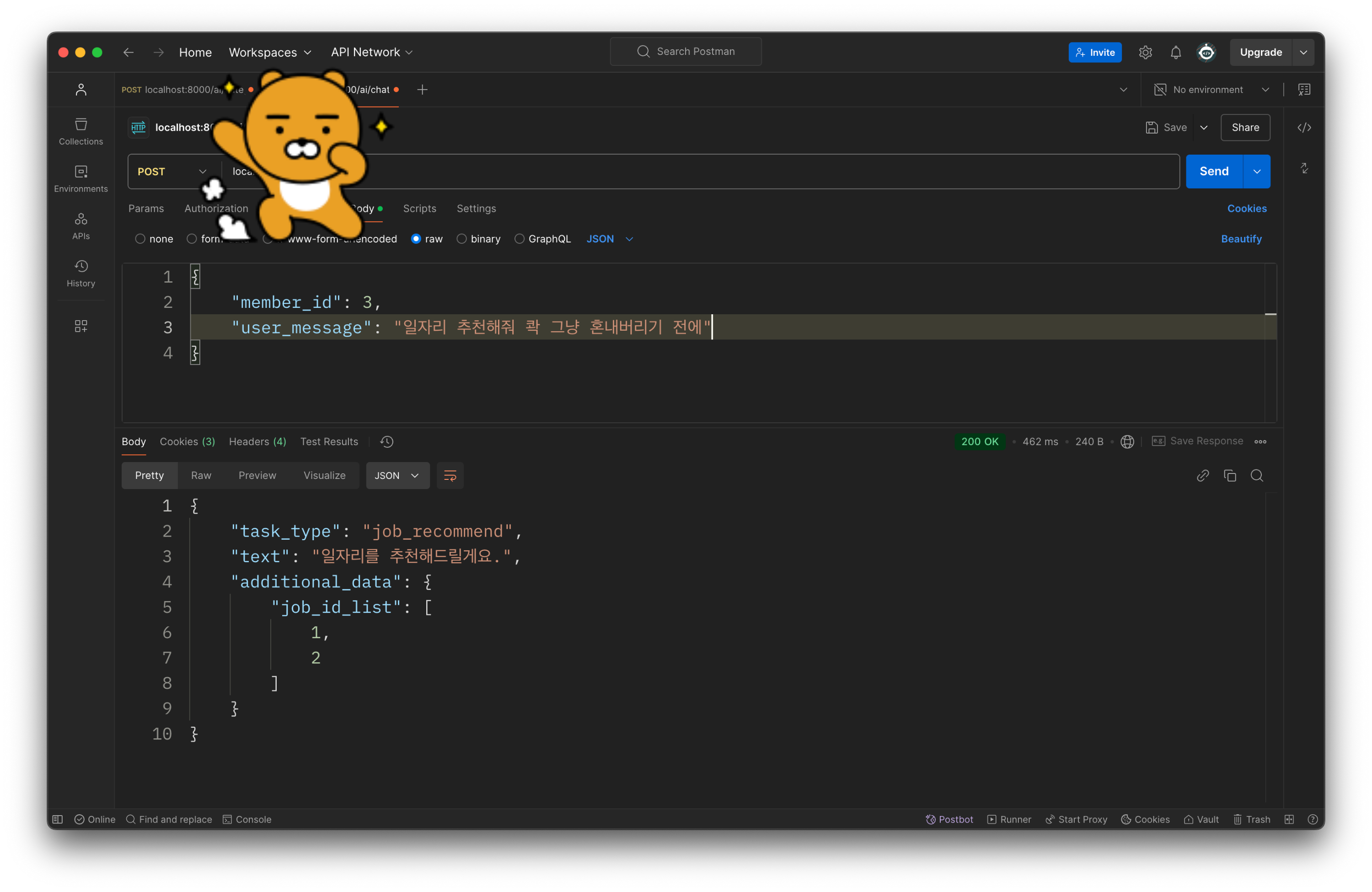Open the POST method dropdown
This screenshot has height=892, width=1372.
[x=172, y=171]
